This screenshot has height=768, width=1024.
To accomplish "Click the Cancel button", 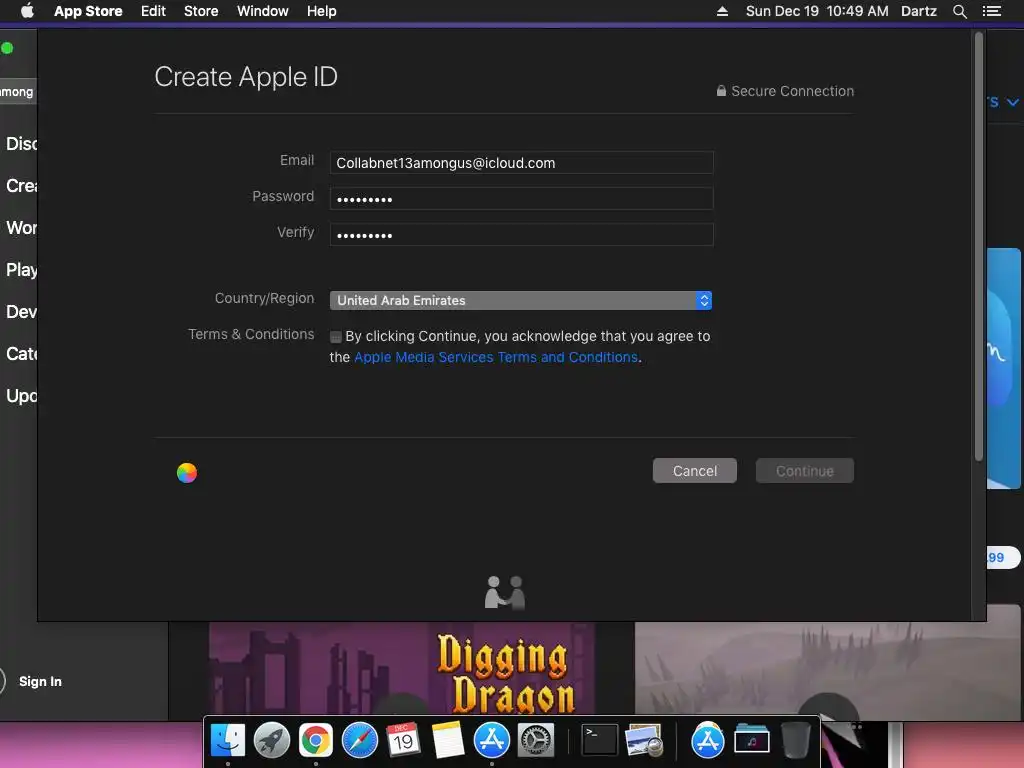I will [x=695, y=471].
